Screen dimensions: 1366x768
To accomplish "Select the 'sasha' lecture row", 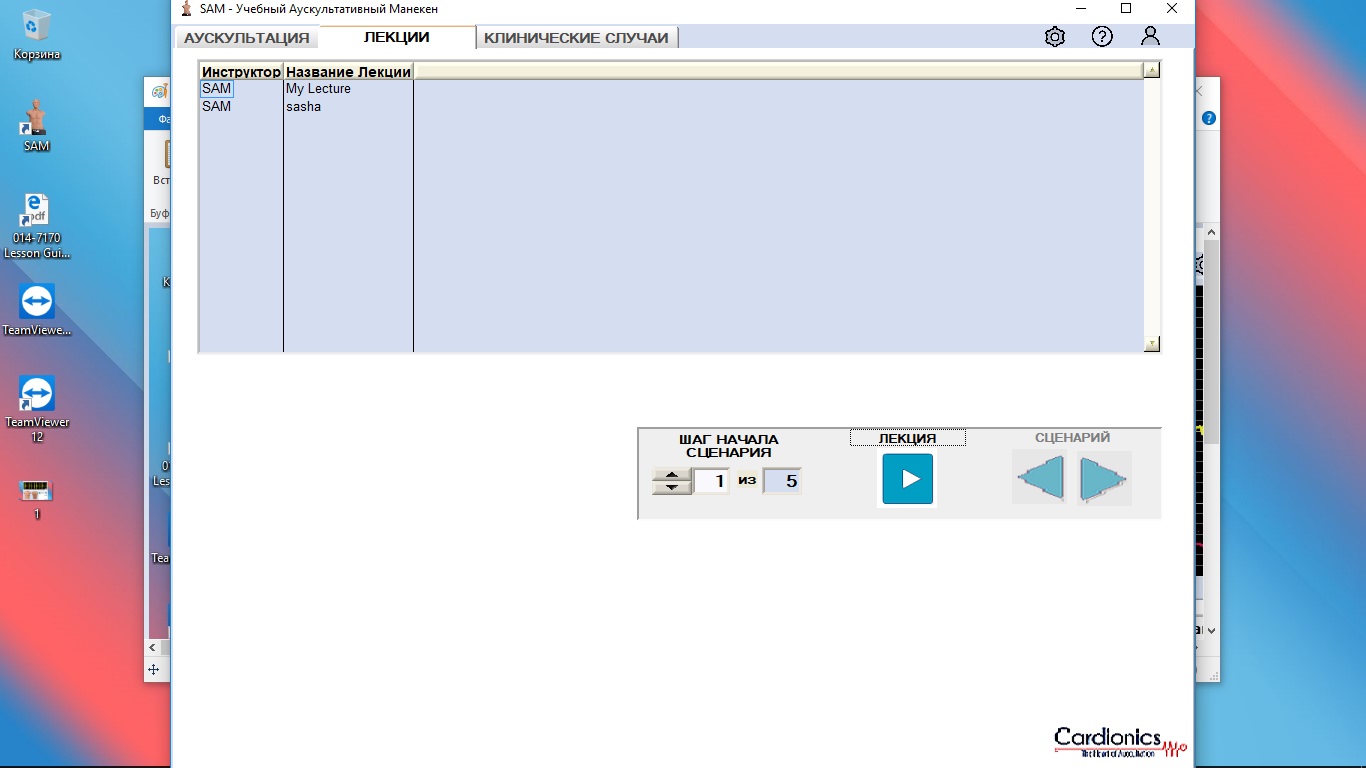I will [x=303, y=106].
